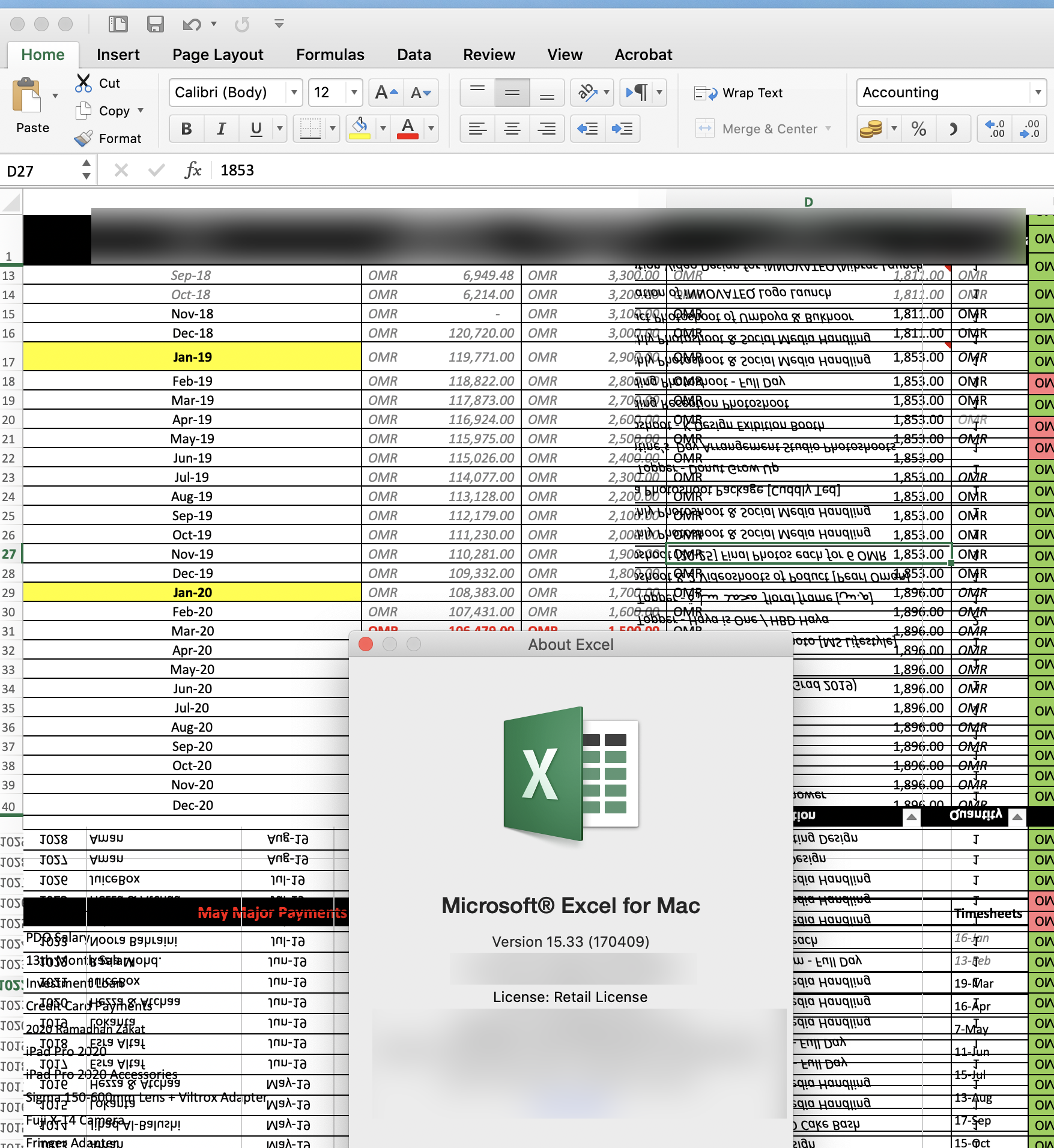Open the Home ribbon tab
This screenshot has width=1054, height=1148.
(43, 55)
